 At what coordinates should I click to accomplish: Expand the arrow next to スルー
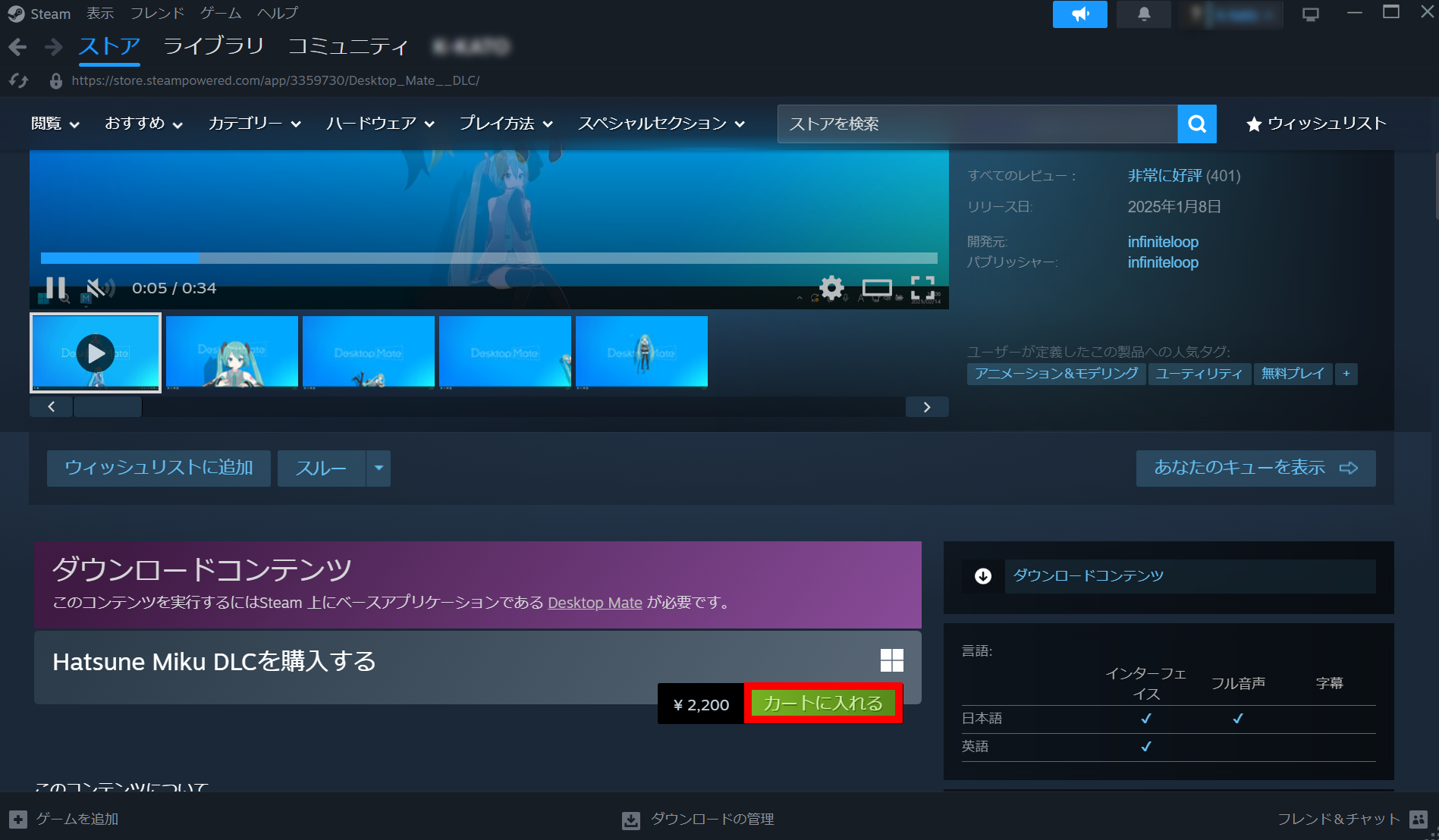(x=378, y=468)
